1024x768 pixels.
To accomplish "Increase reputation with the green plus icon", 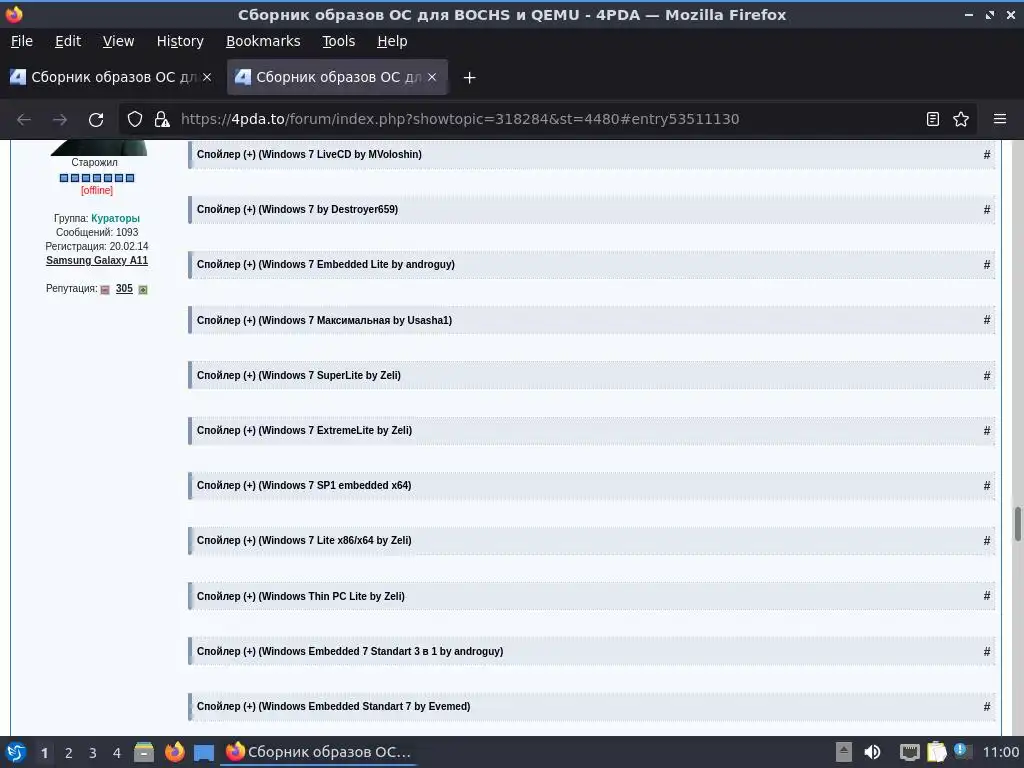I will (143, 289).
